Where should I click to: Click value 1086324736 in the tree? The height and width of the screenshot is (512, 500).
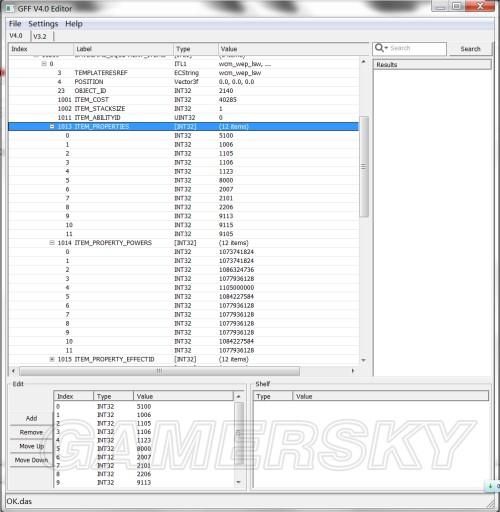pyautogui.click(x=236, y=270)
